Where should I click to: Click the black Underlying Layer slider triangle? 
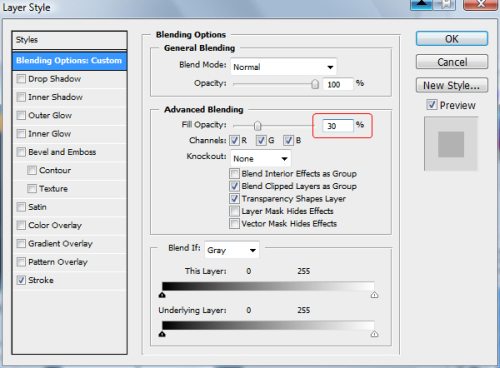(x=162, y=334)
